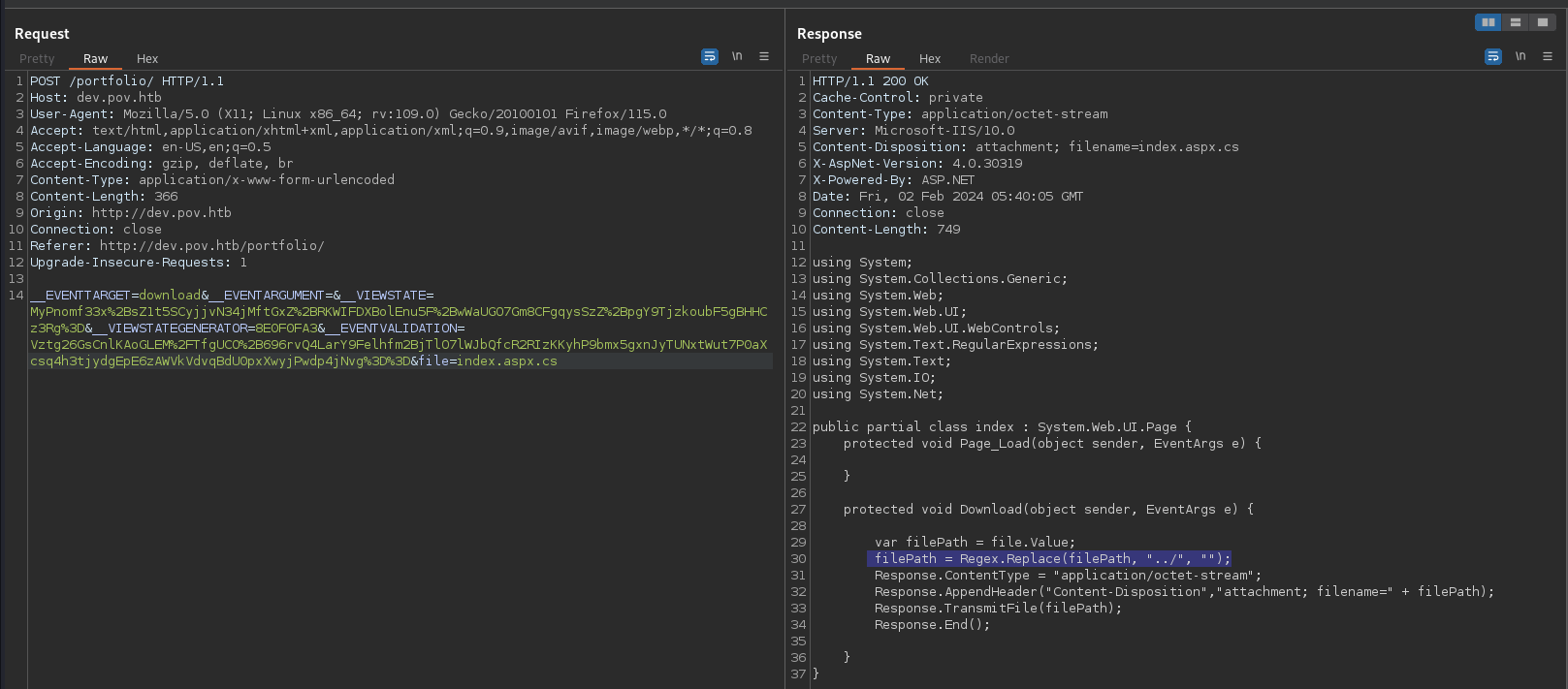The height and width of the screenshot is (689, 1568).
Task: Click the 'Response.ContentType' assignment line
Action: tap(1069, 576)
